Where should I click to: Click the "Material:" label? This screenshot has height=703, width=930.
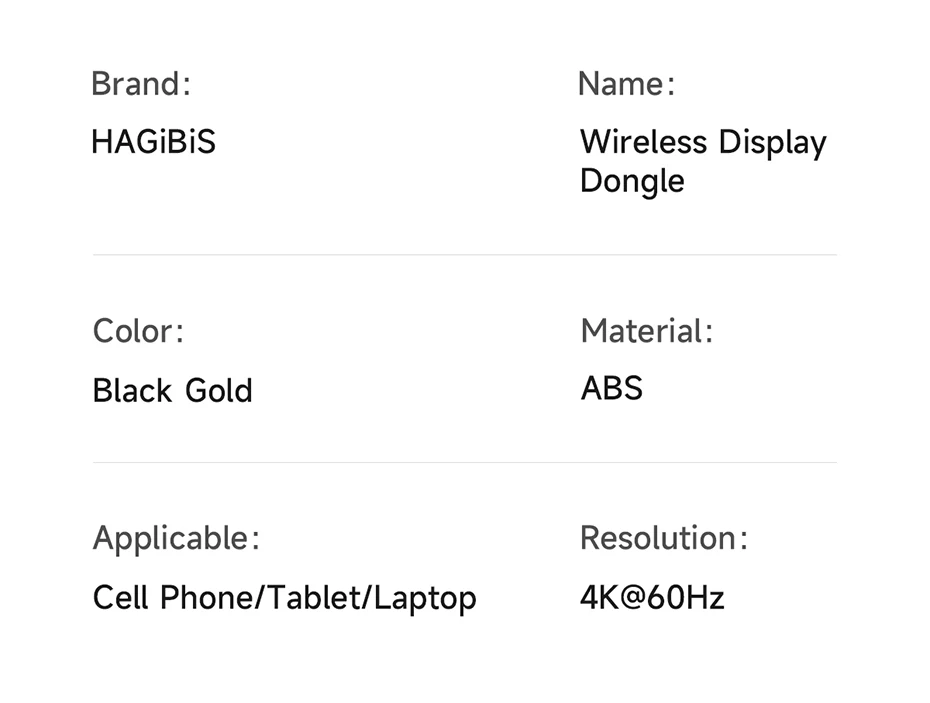647,331
